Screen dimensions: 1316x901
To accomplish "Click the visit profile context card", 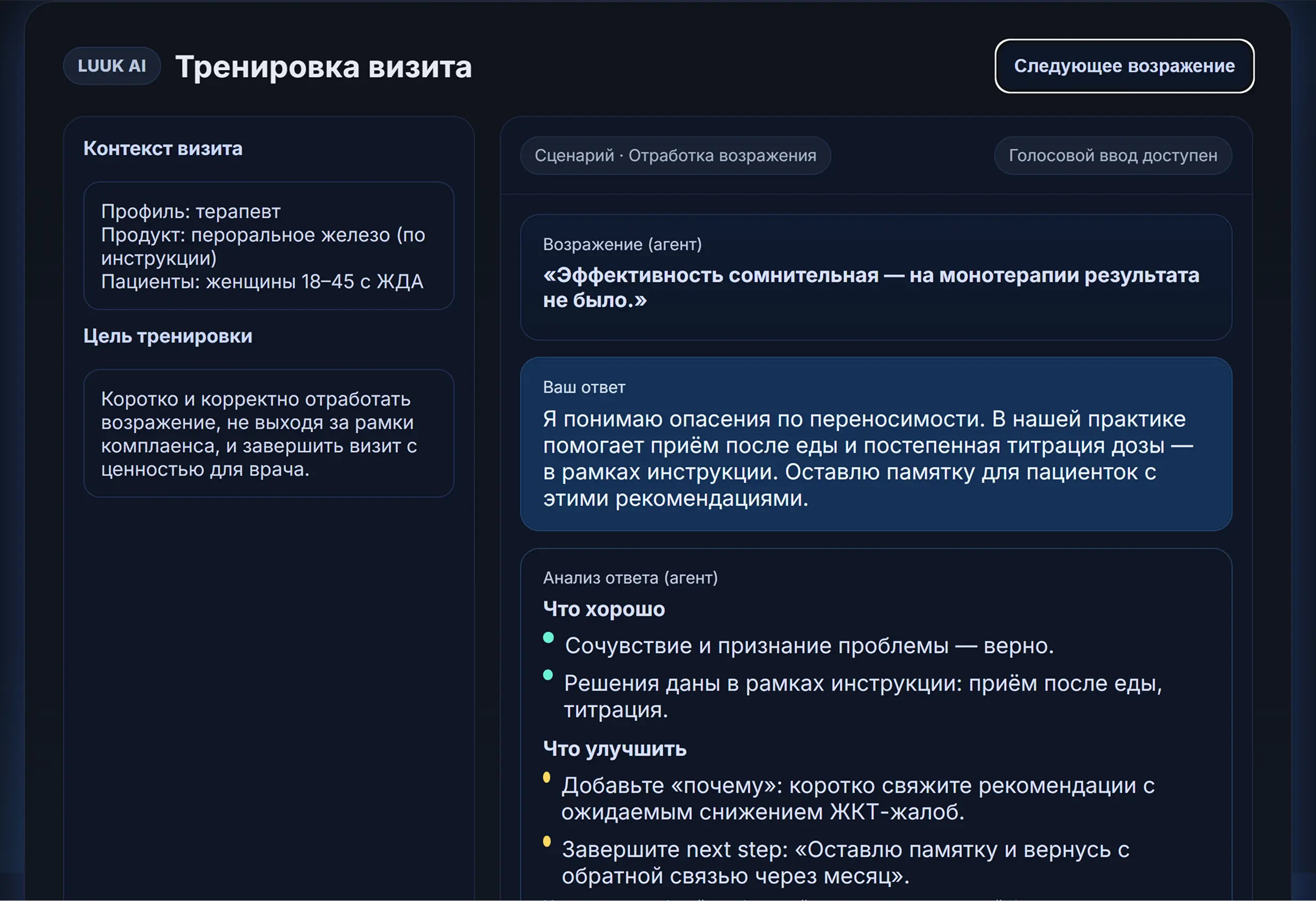I will pyautogui.click(x=268, y=246).
